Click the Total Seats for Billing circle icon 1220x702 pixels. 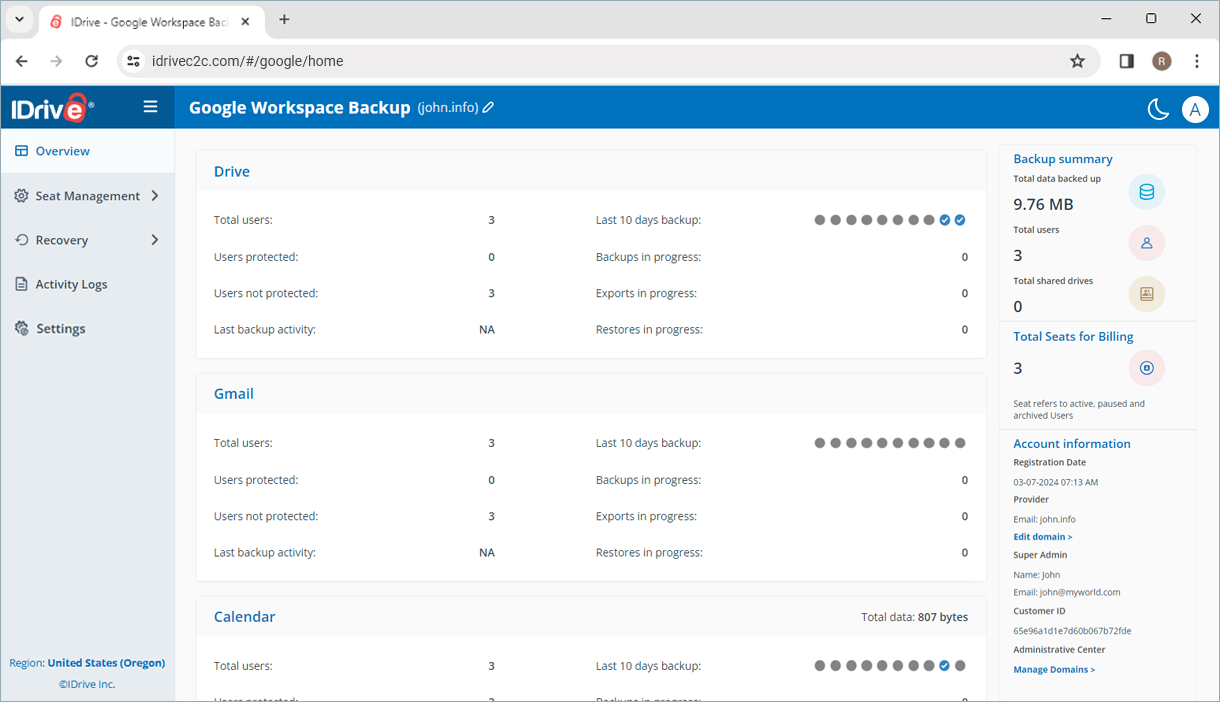point(1146,367)
